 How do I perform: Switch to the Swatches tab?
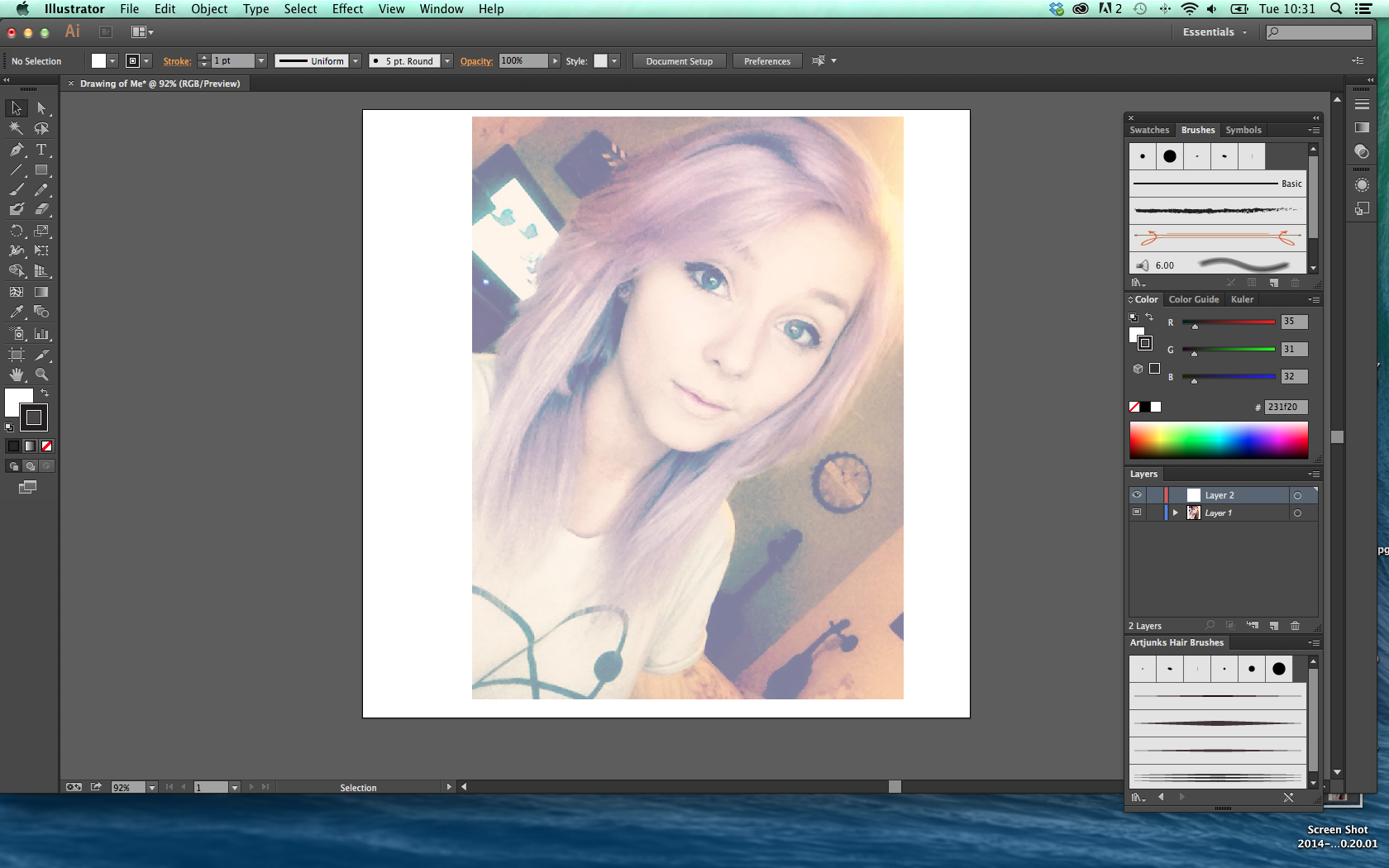click(1149, 130)
